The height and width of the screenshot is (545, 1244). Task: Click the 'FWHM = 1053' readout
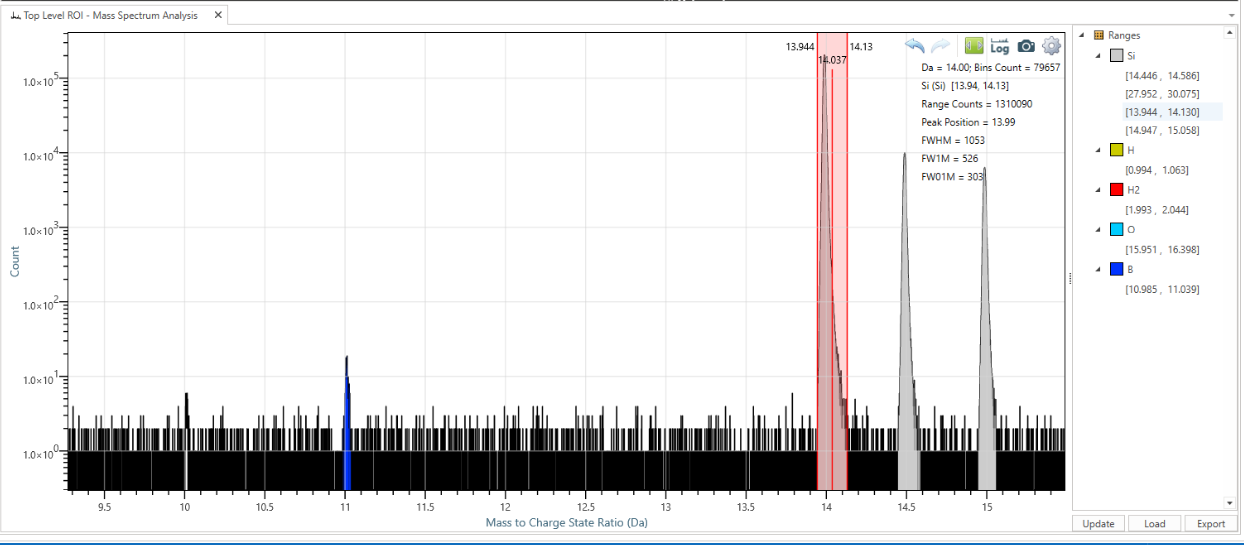tap(953, 140)
